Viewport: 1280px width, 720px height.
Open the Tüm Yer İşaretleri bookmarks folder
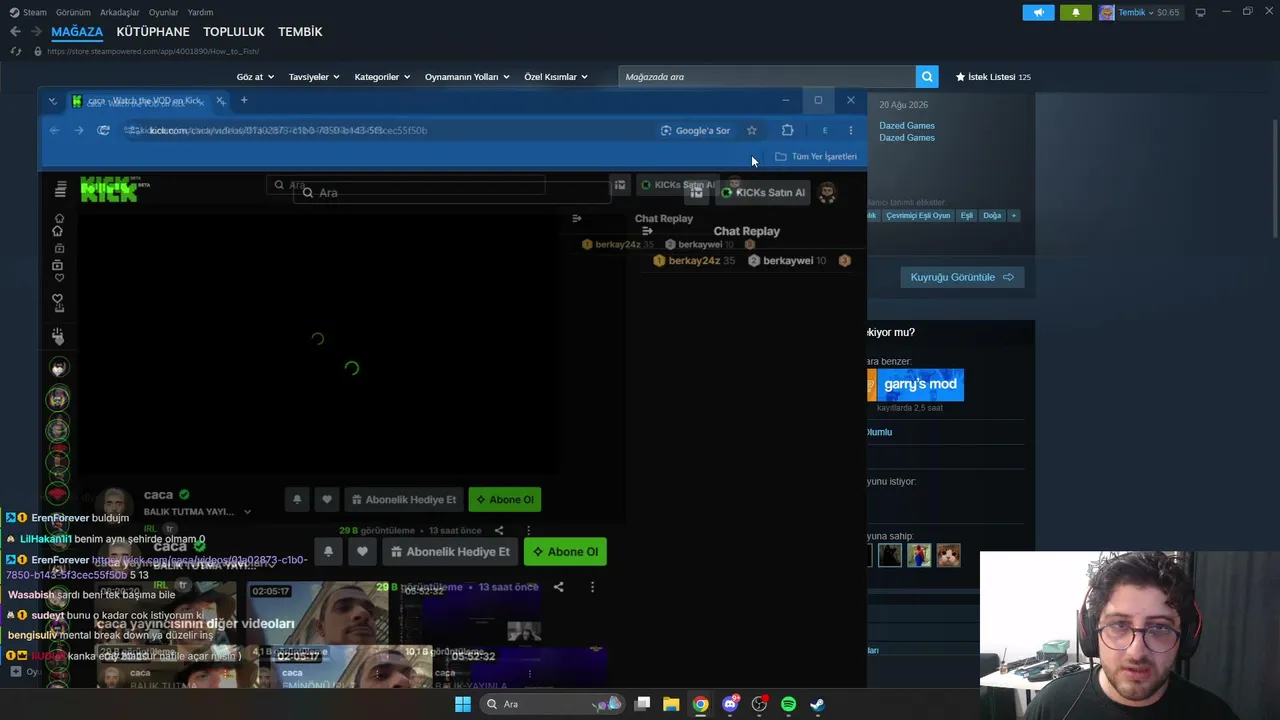[816, 157]
